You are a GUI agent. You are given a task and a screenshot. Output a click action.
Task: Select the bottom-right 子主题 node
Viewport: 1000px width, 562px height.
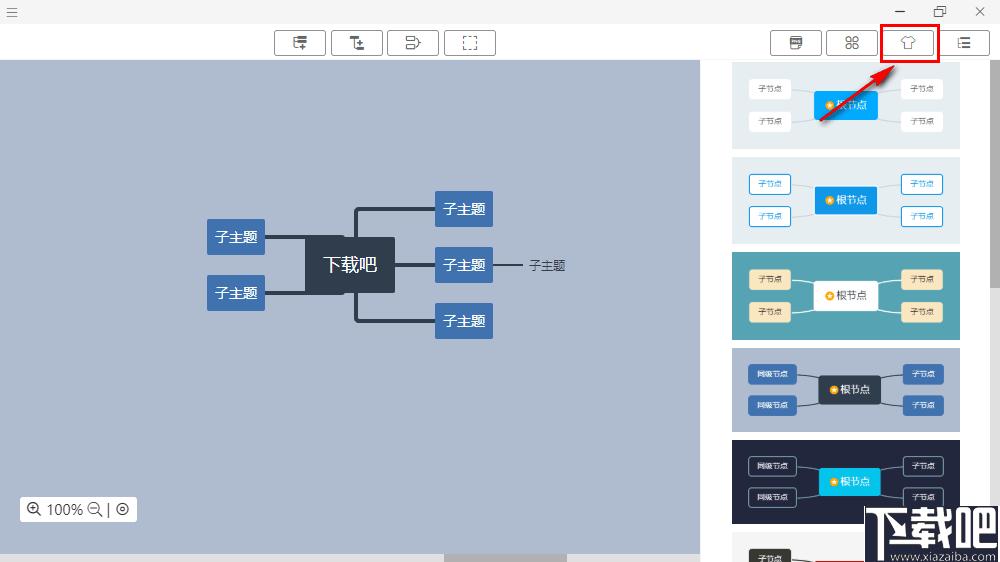pos(464,321)
